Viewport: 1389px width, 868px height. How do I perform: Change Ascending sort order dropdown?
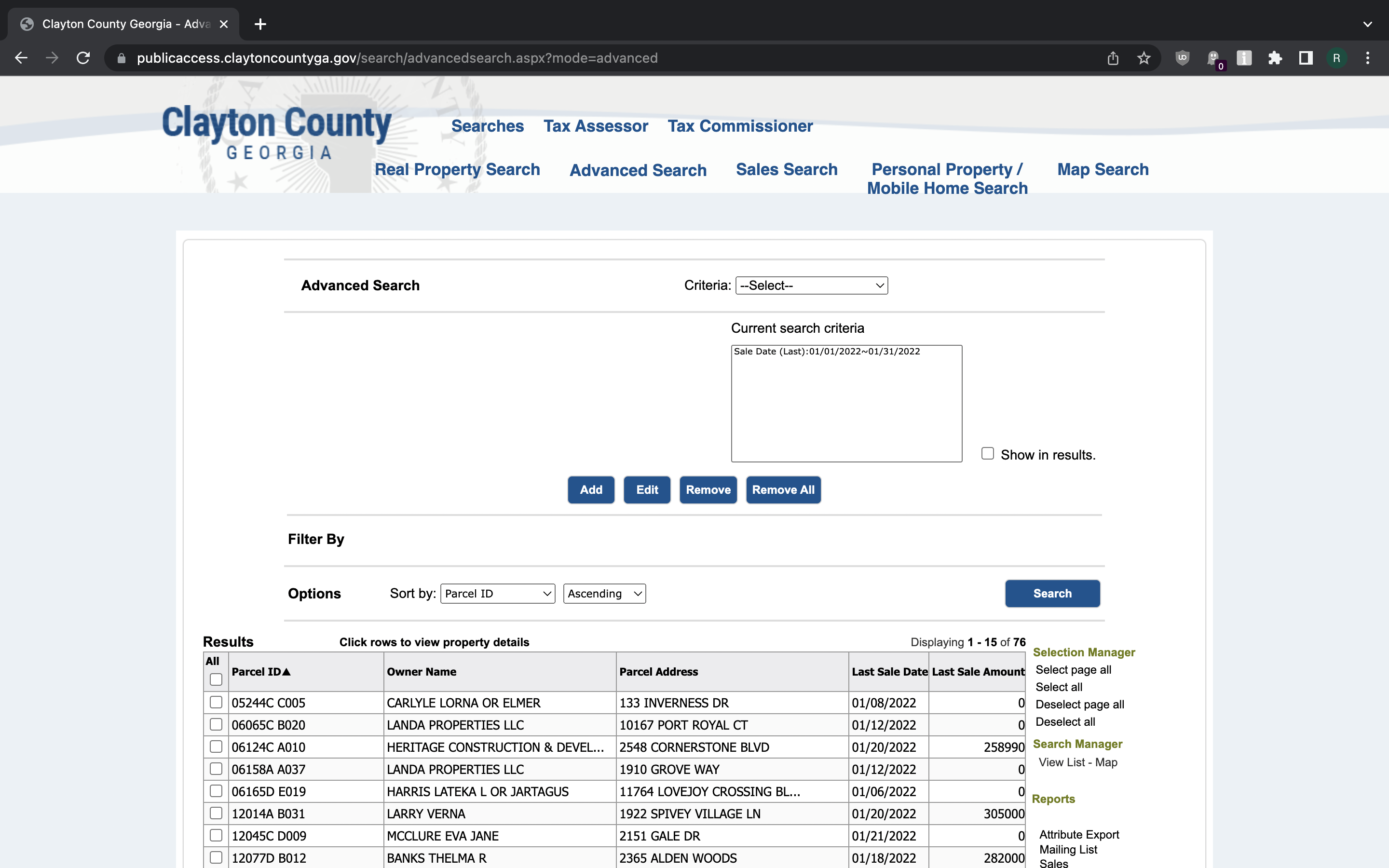(604, 594)
